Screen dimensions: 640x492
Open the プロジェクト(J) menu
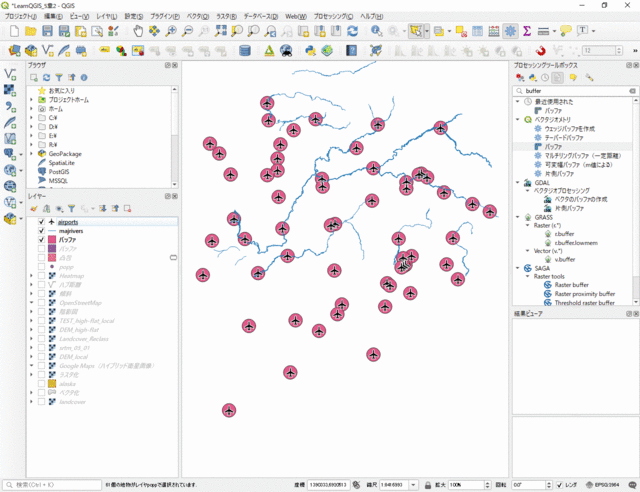[x=20, y=16]
